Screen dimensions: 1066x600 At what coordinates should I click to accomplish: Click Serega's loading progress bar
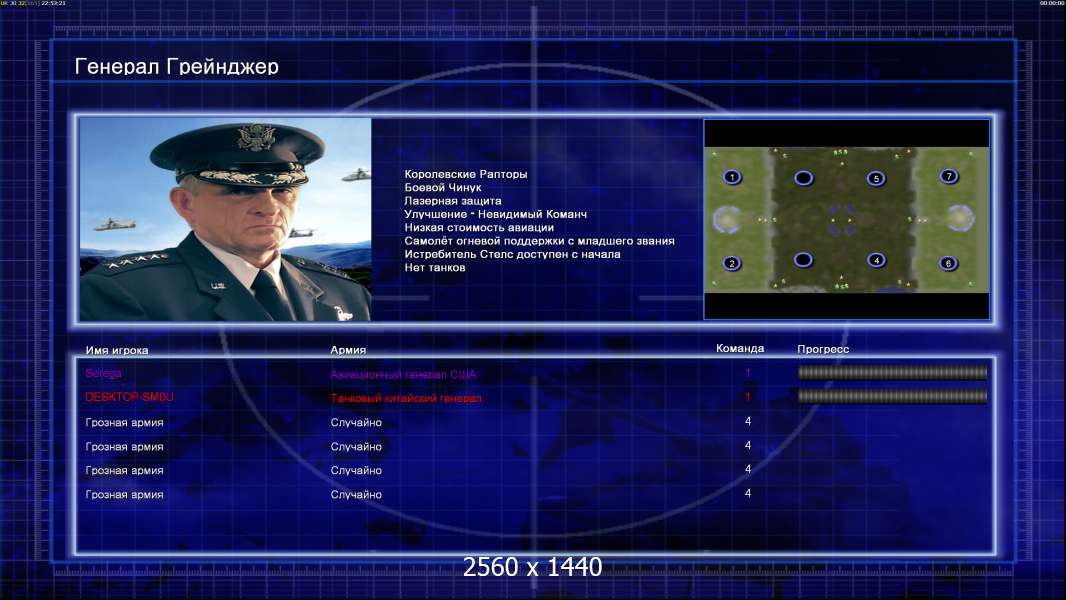coord(892,372)
